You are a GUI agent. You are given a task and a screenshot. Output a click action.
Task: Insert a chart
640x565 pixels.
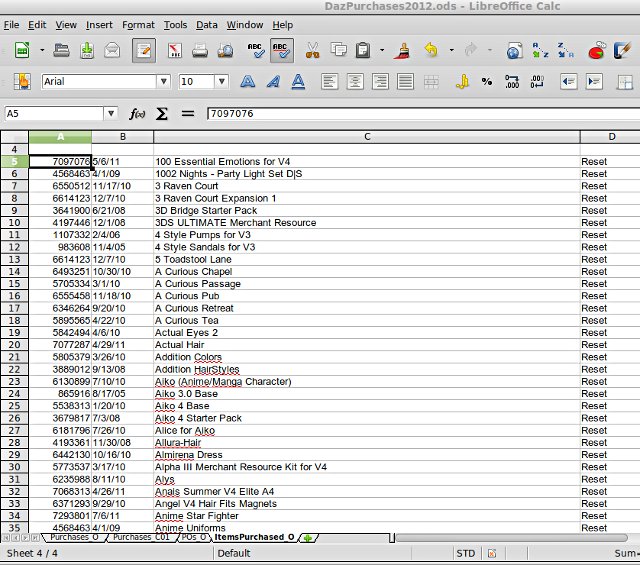point(597,51)
